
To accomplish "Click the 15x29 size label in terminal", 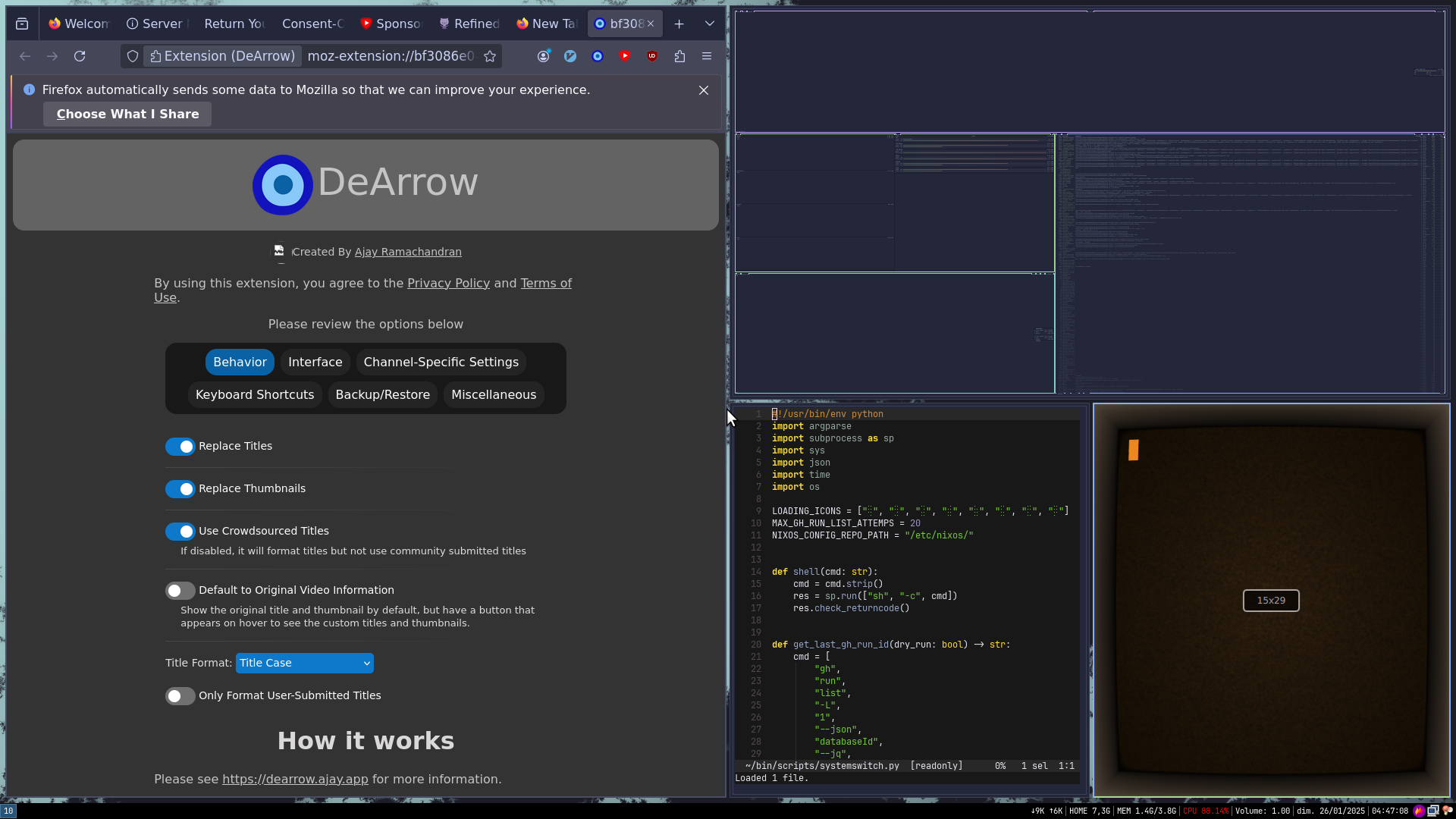I will (x=1271, y=601).
